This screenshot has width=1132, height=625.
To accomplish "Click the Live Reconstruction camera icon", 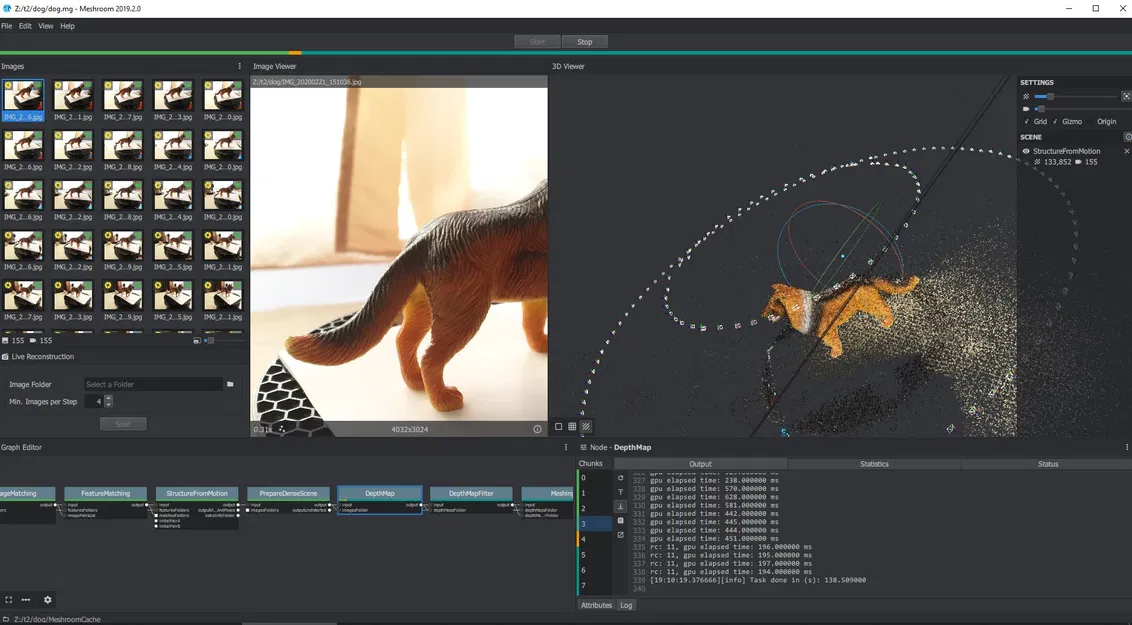I will [5, 357].
